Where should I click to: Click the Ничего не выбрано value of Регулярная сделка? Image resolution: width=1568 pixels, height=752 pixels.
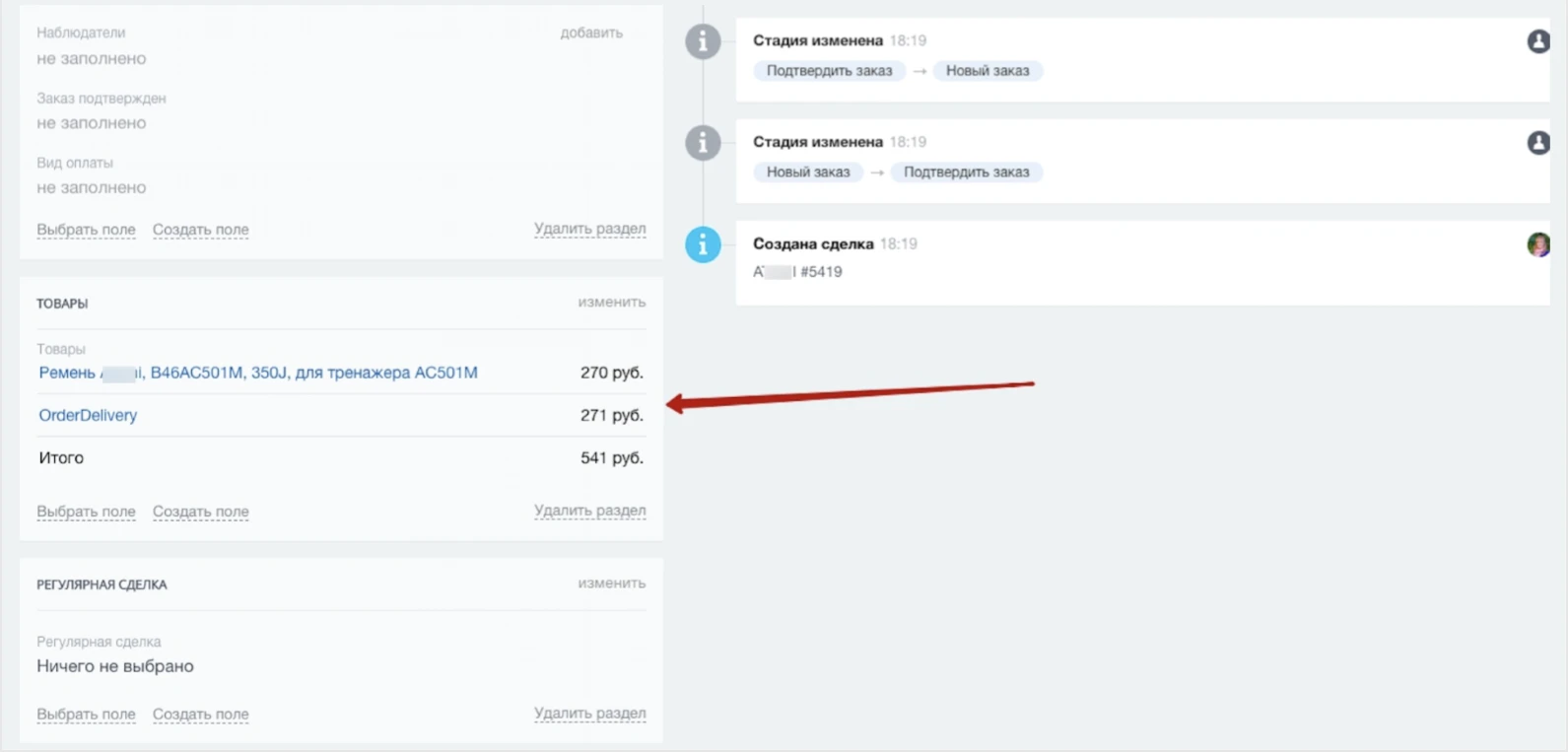point(115,666)
